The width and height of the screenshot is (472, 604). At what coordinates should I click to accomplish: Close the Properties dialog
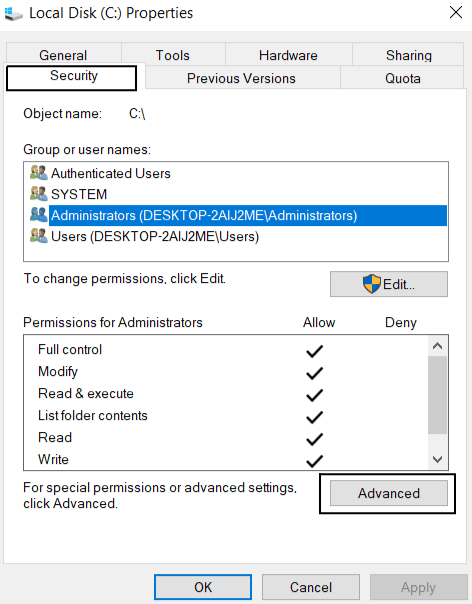tap(456, 12)
